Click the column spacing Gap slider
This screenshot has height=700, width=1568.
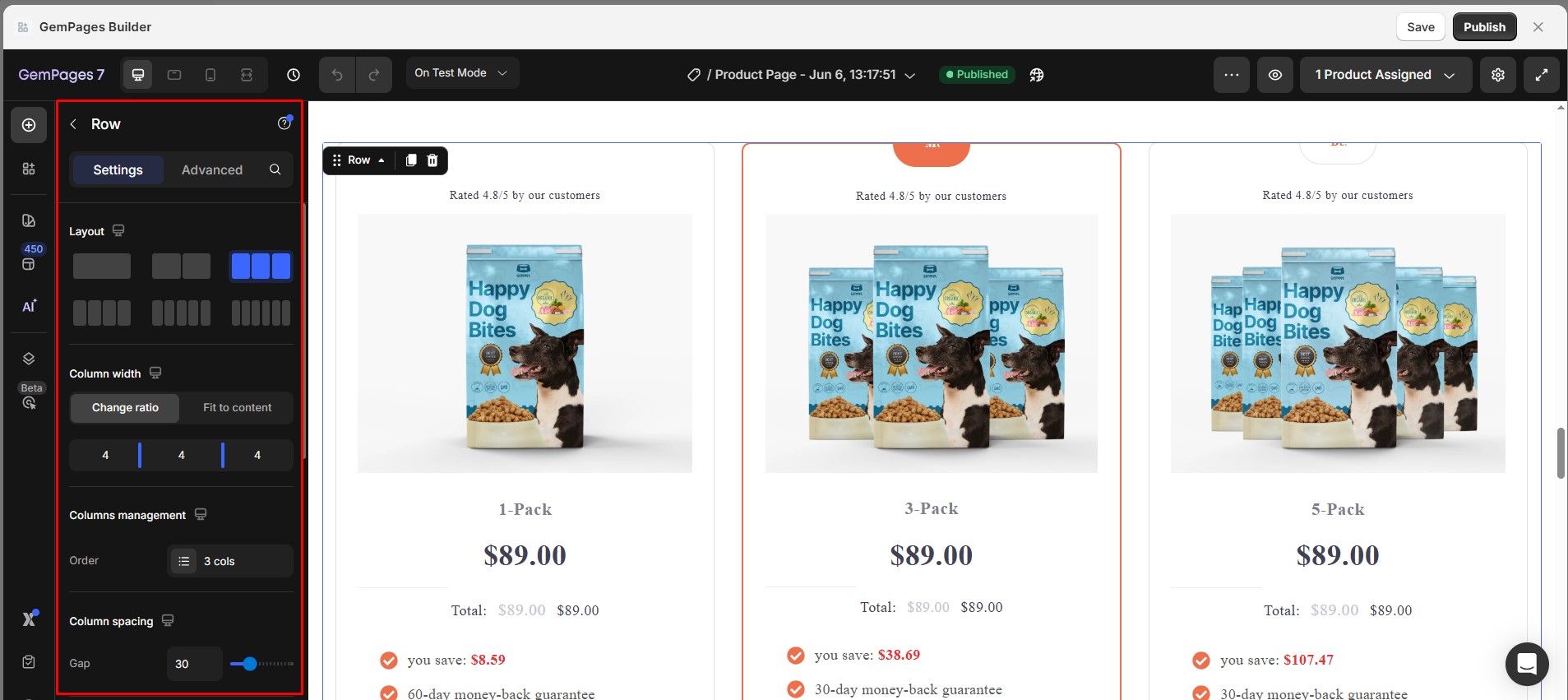pyautogui.click(x=261, y=664)
